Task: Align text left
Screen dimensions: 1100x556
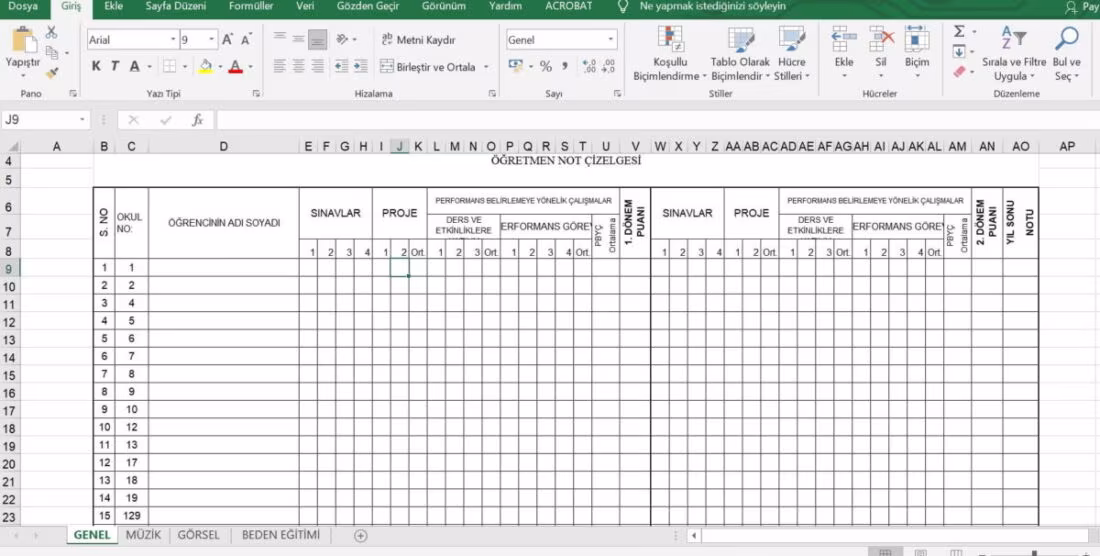Action: (280, 67)
